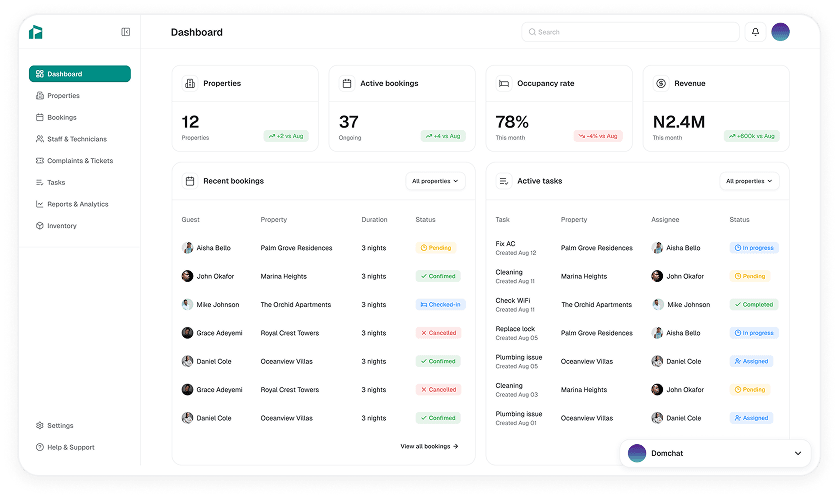
Task: Collapse the sidebar panel icon
Action: 126,32
